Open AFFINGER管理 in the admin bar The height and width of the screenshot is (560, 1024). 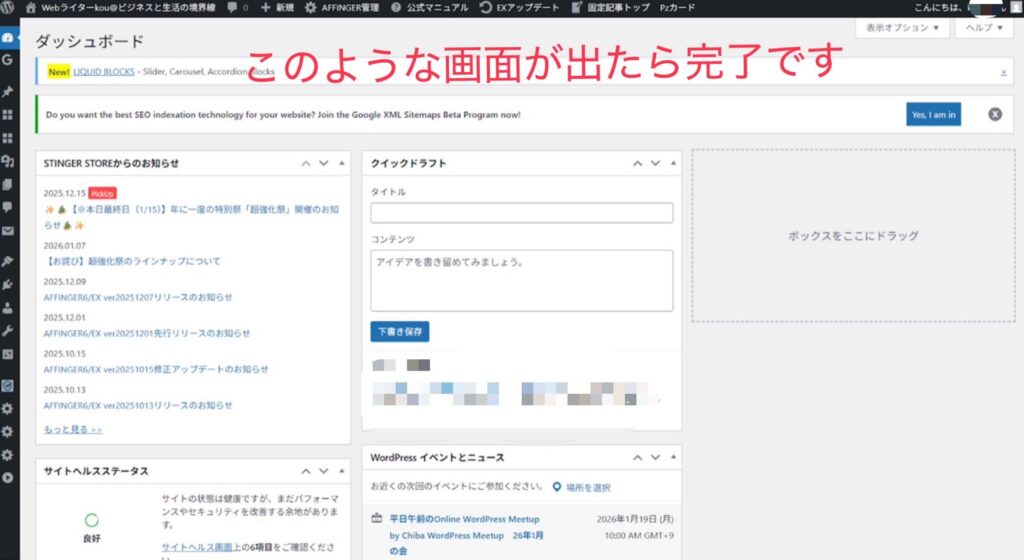point(342,7)
